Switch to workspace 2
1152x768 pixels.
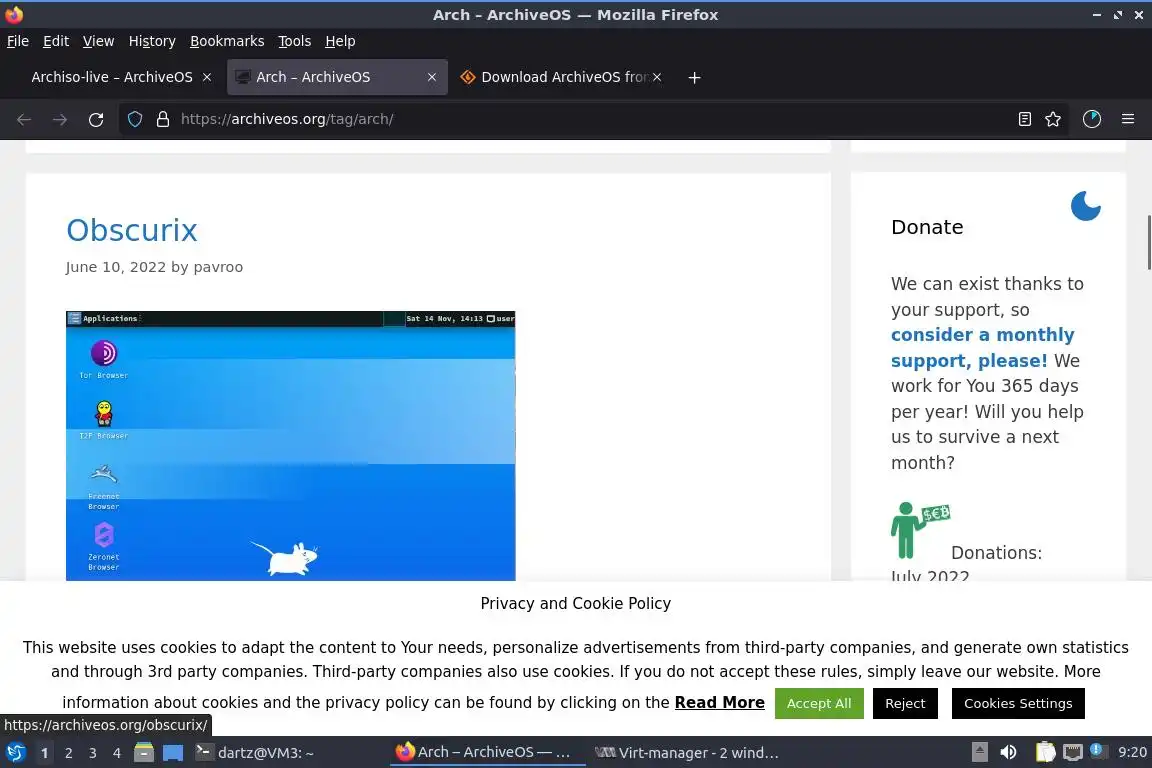(x=68, y=753)
